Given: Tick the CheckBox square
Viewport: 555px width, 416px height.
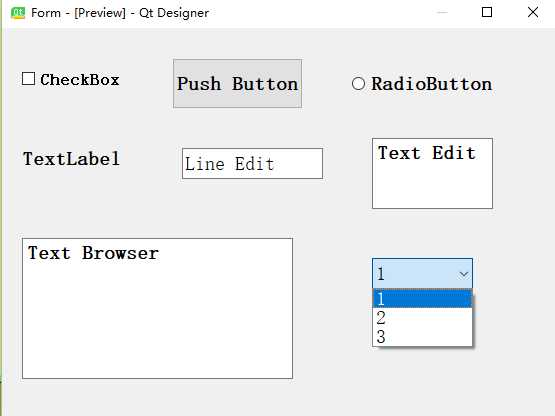Looking at the screenshot, I should coord(28,79).
